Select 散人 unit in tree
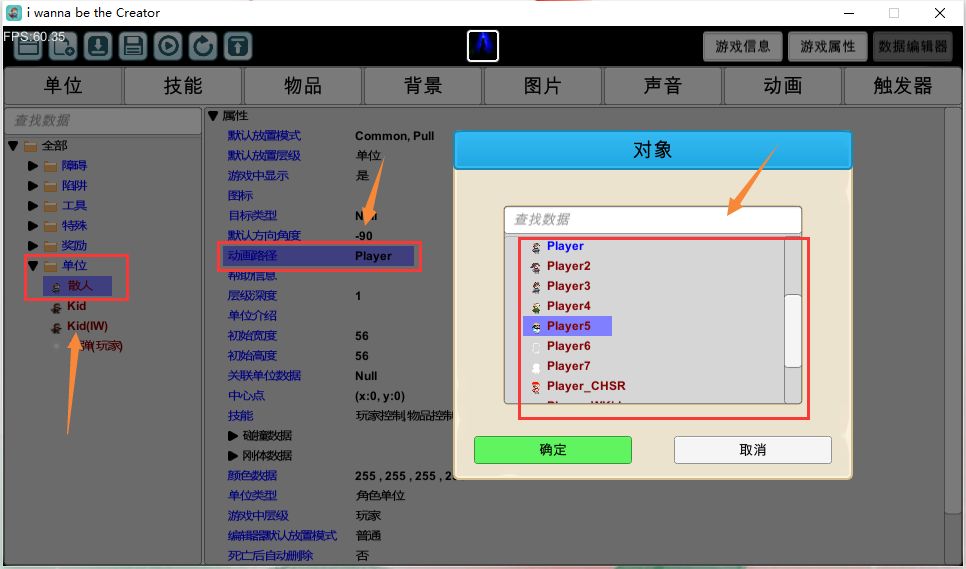This screenshot has height=569, width=966. pos(78,286)
